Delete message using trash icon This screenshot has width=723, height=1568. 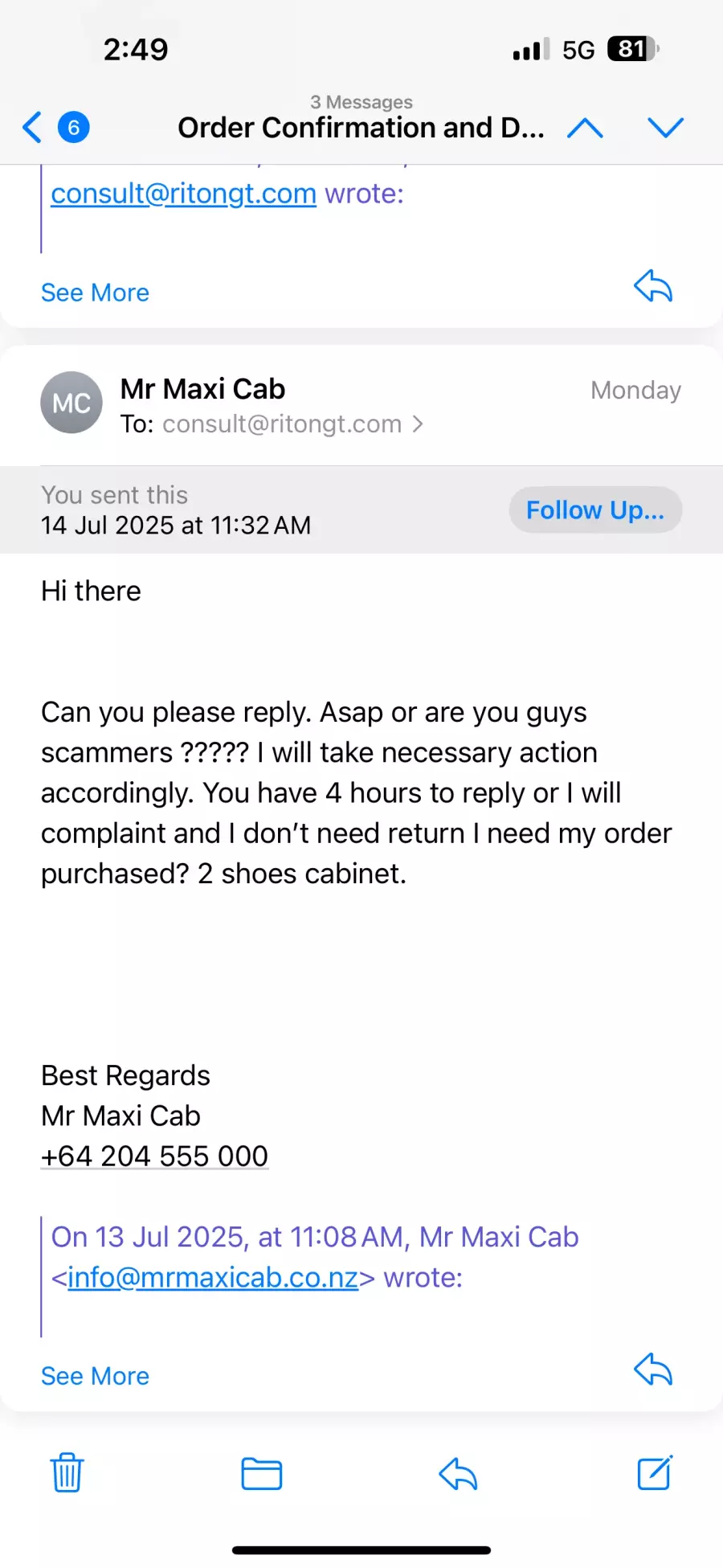tap(67, 1472)
